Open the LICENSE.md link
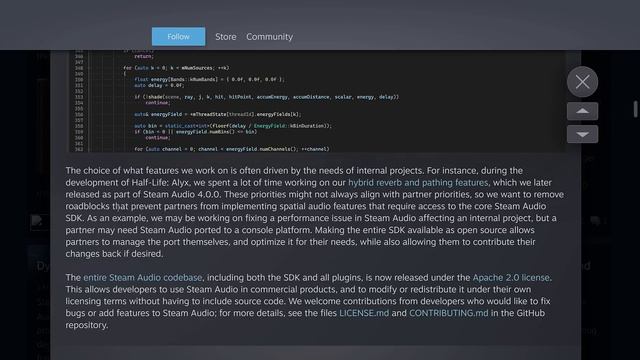 (364, 313)
